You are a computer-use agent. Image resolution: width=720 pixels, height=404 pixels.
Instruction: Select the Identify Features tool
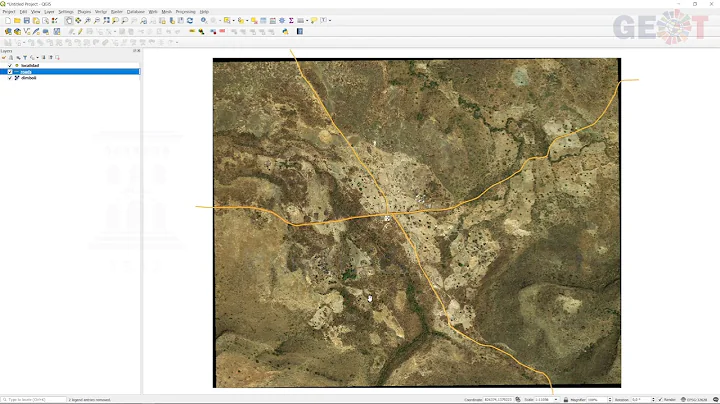click(x=203, y=21)
